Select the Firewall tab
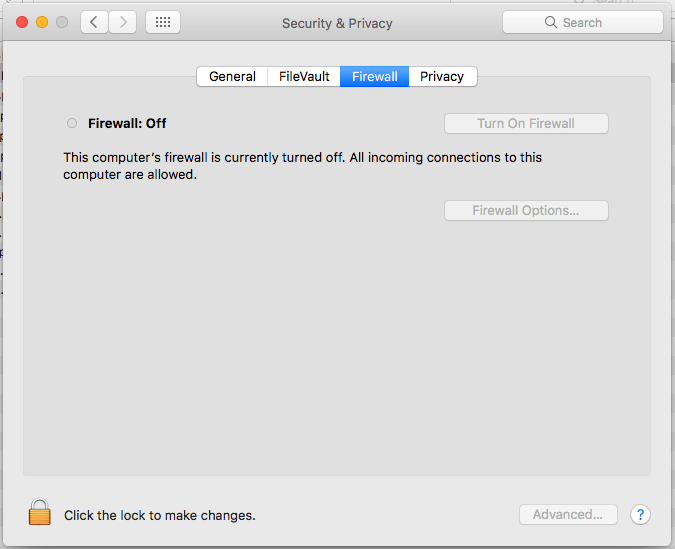The height and width of the screenshot is (549, 675). pos(374,77)
